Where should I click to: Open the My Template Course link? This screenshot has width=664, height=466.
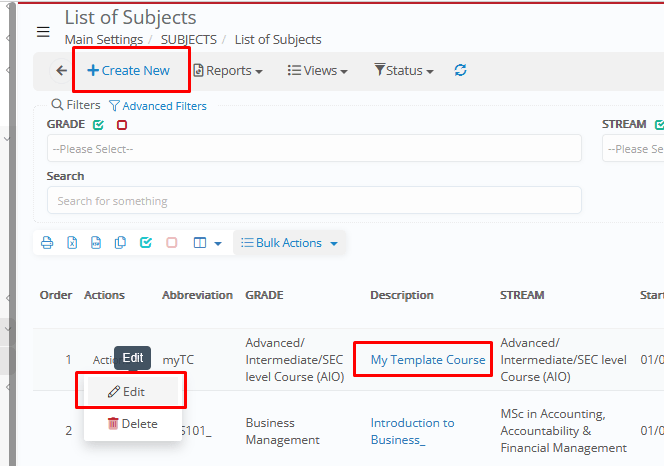coord(427,360)
